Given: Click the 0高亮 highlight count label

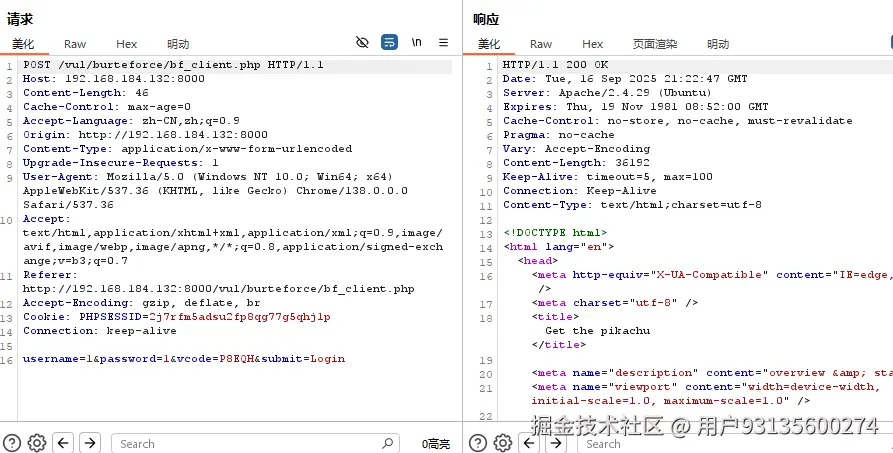Looking at the screenshot, I should tap(436, 444).
